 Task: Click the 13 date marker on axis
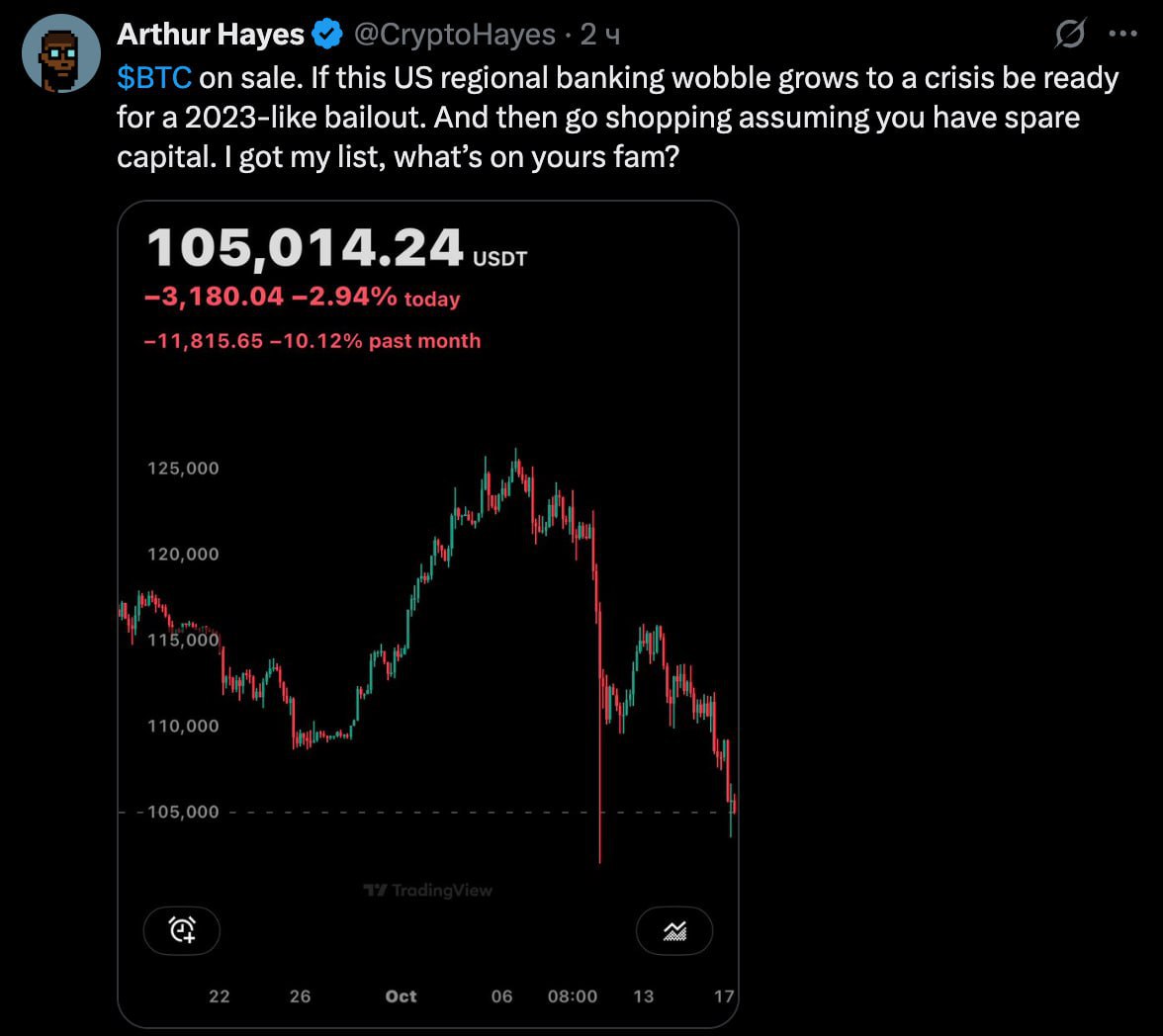643,996
